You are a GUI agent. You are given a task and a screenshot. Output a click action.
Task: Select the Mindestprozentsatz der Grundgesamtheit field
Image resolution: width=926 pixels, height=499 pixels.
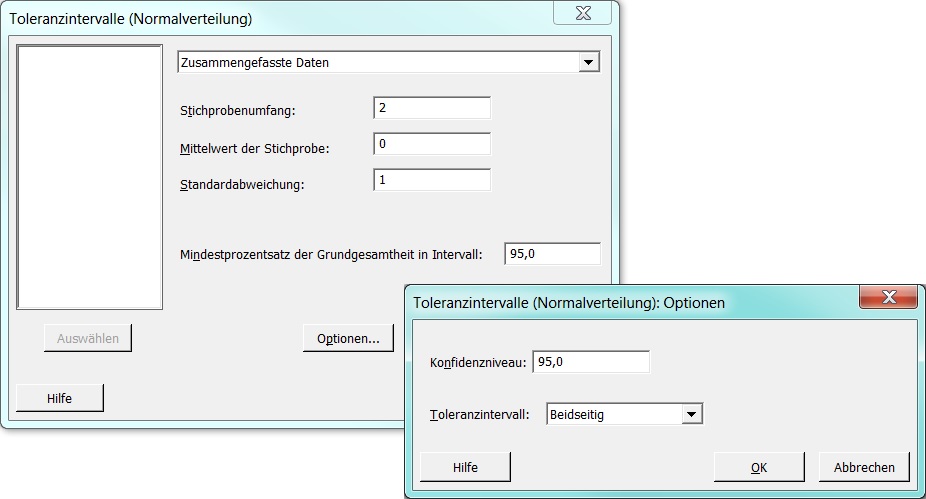[553, 254]
